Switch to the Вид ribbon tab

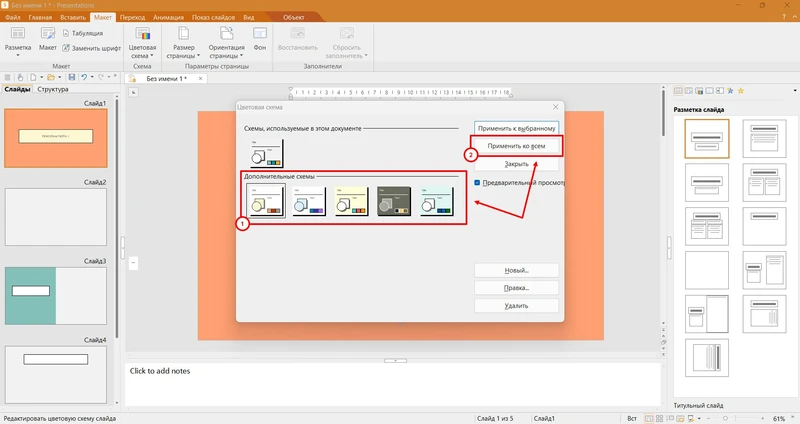(x=248, y=17)
